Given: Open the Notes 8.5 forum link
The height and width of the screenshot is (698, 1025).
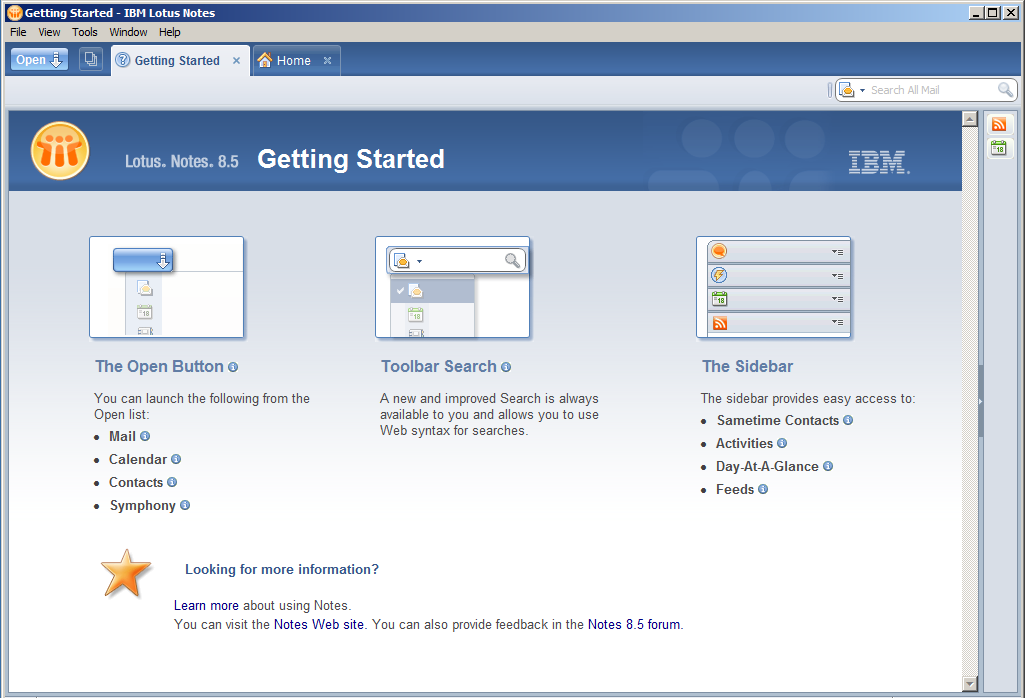Looking at the screenshot, I should pos(633,624).
